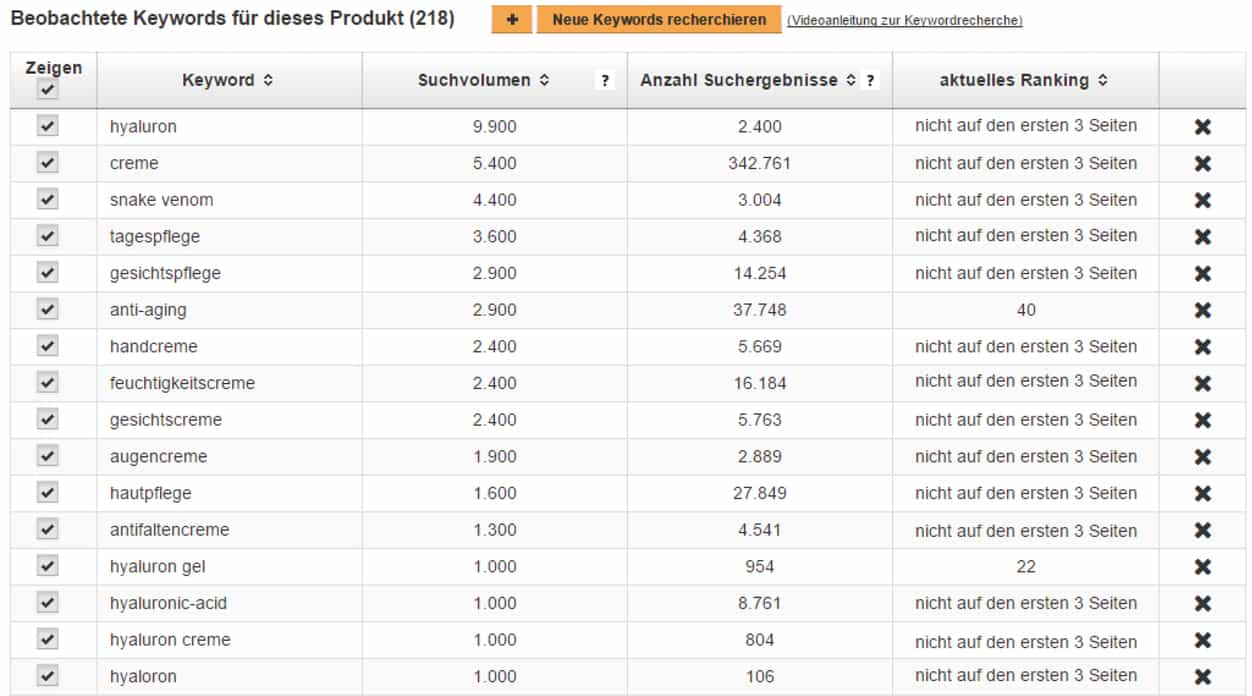Viewport: 1252px width, 696px height.
Task: Toggle the Zeigen select-all checkbox
Action: pyautogui.click(x=47, y=90)
